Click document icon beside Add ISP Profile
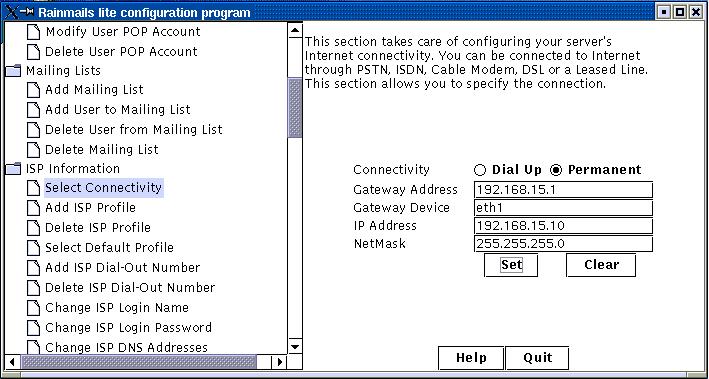The image size is (709, 379). [x=33, y=208]
